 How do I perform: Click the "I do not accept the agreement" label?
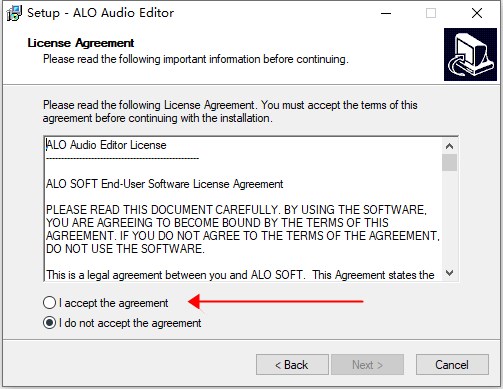(130, 323)
